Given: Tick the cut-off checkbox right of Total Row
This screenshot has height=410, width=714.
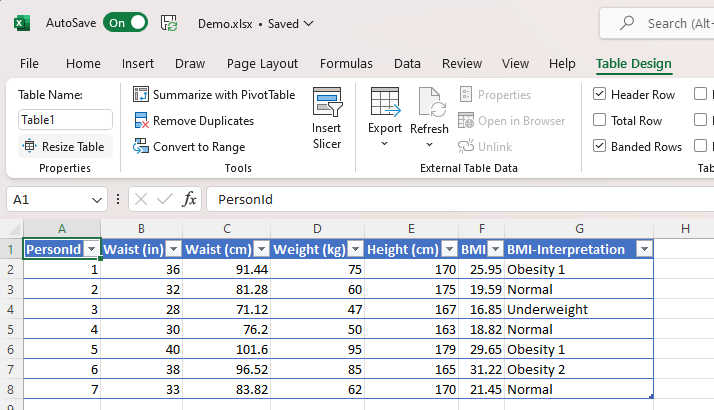Looking at the screenshot, I should 700,120.
